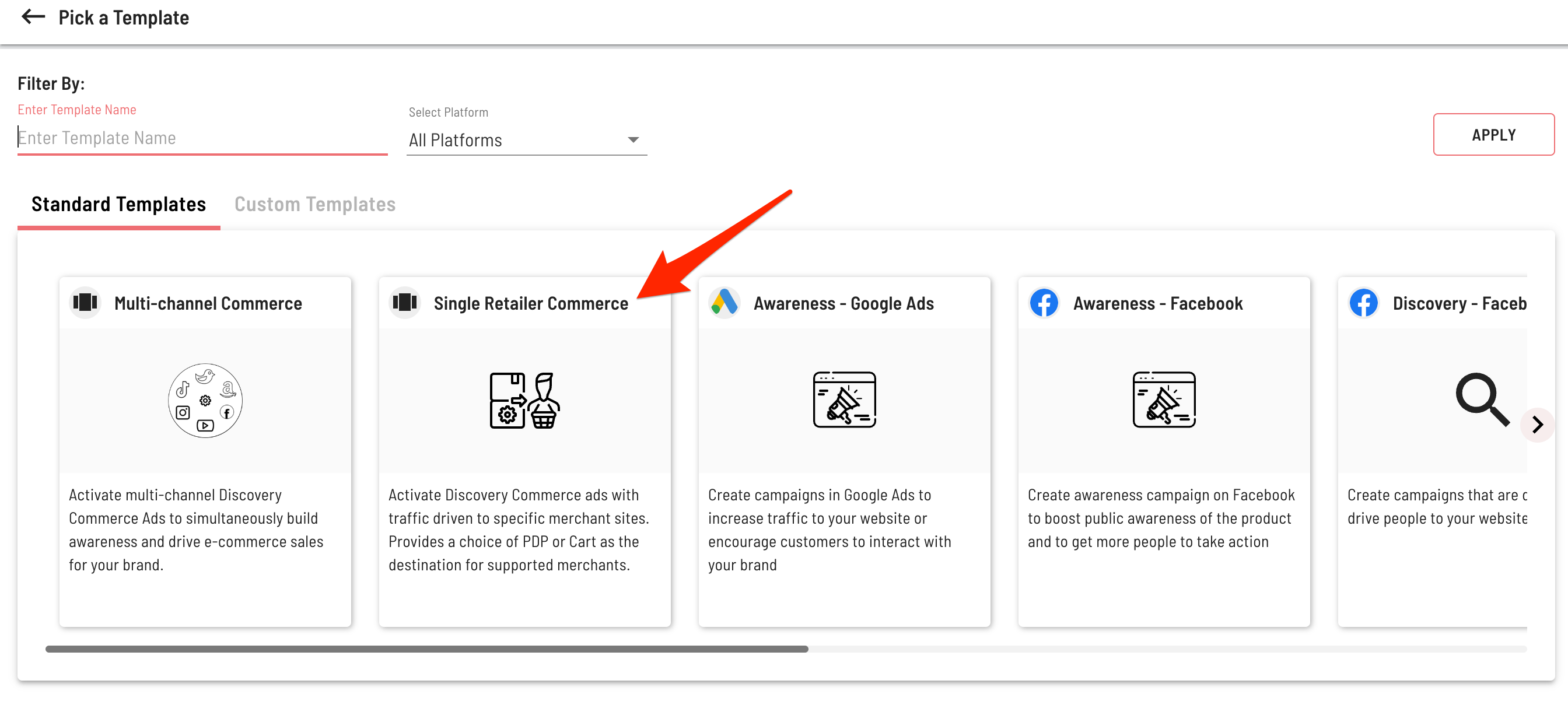Click the All Platforms dropdown arrow

coord(633,140)
